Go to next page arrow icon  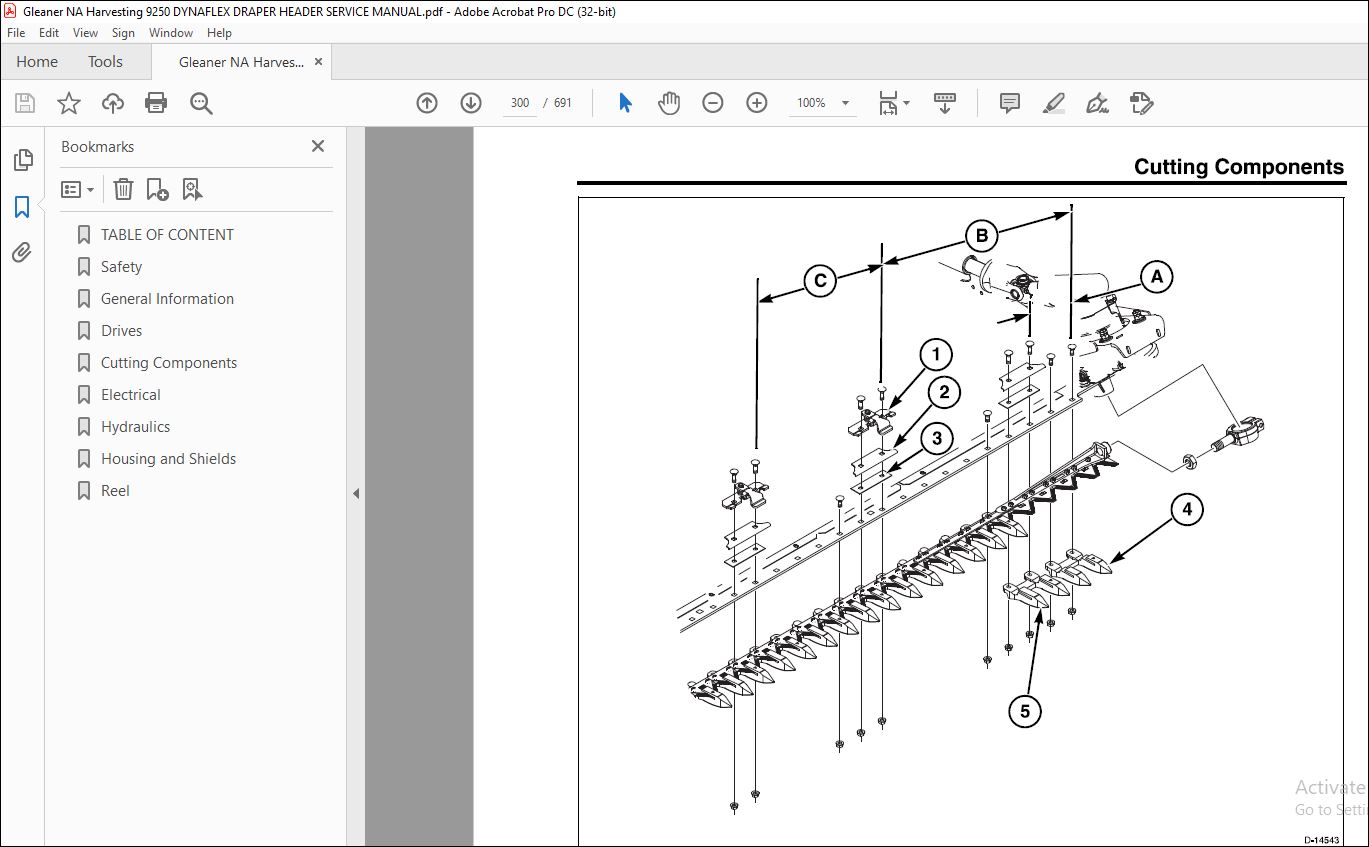pos(471,103)
